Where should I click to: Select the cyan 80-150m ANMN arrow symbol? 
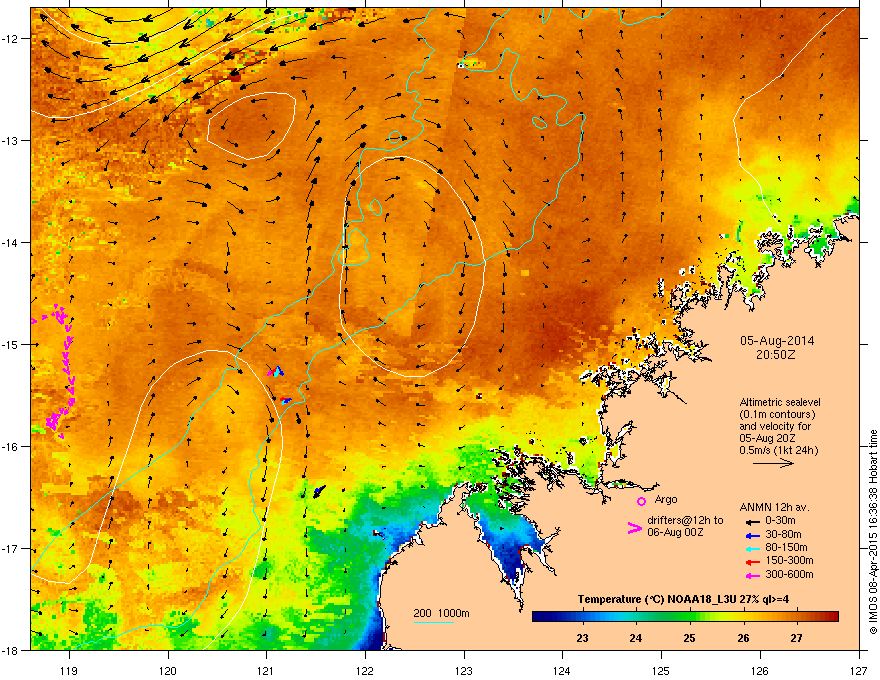pyautogui.click(x=753, y=548)
